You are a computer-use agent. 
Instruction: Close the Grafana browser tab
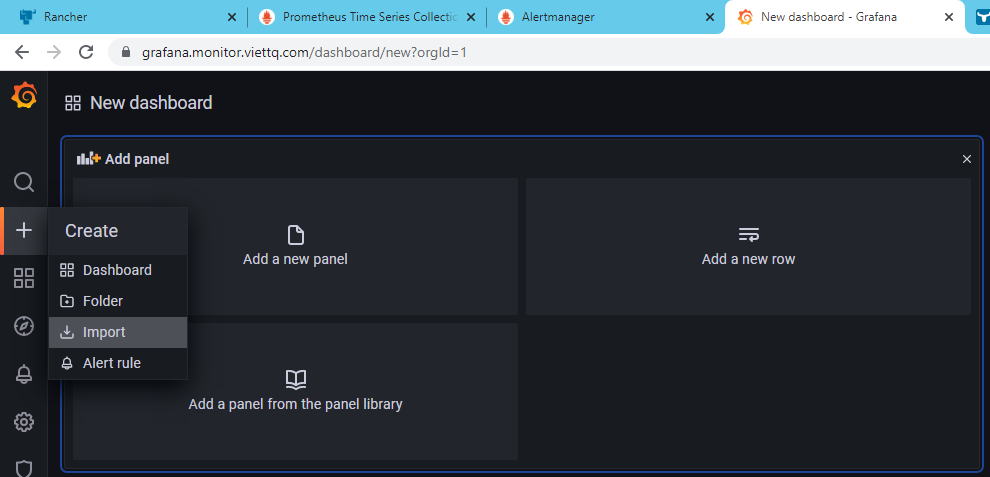tap(949, 17)
